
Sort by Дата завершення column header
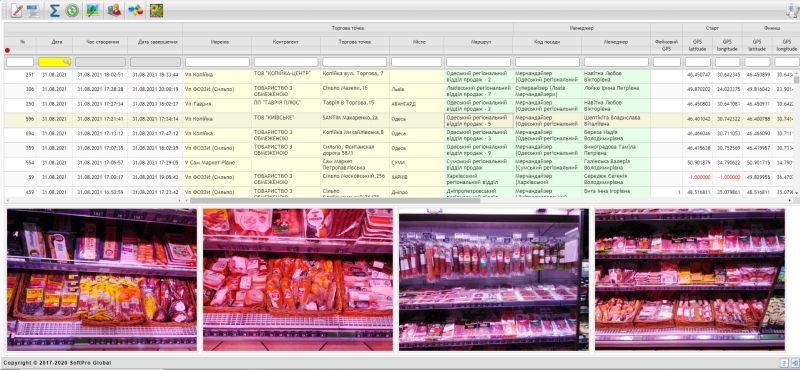point(157,42)
